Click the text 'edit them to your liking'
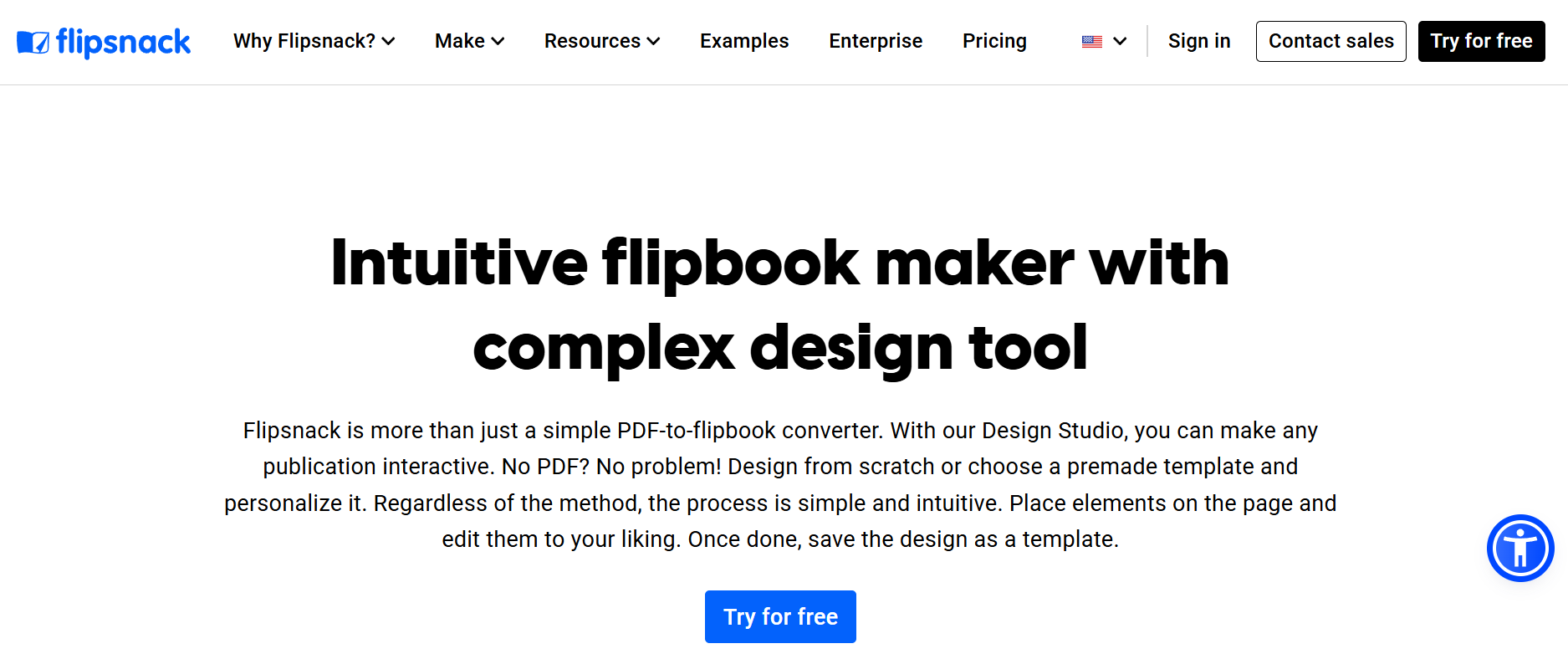This screenshot has height=659, width=1568. coord(561,539)
